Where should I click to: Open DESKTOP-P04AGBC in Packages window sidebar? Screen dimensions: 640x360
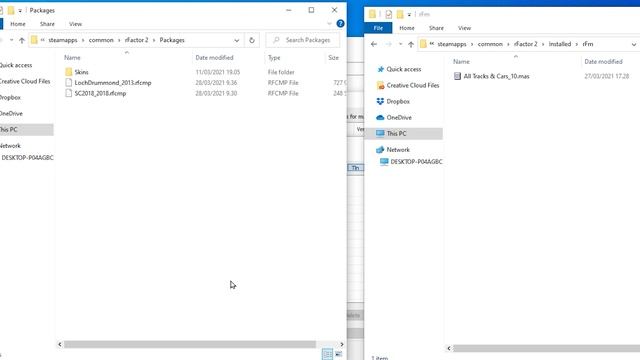[x=27, y=158]
